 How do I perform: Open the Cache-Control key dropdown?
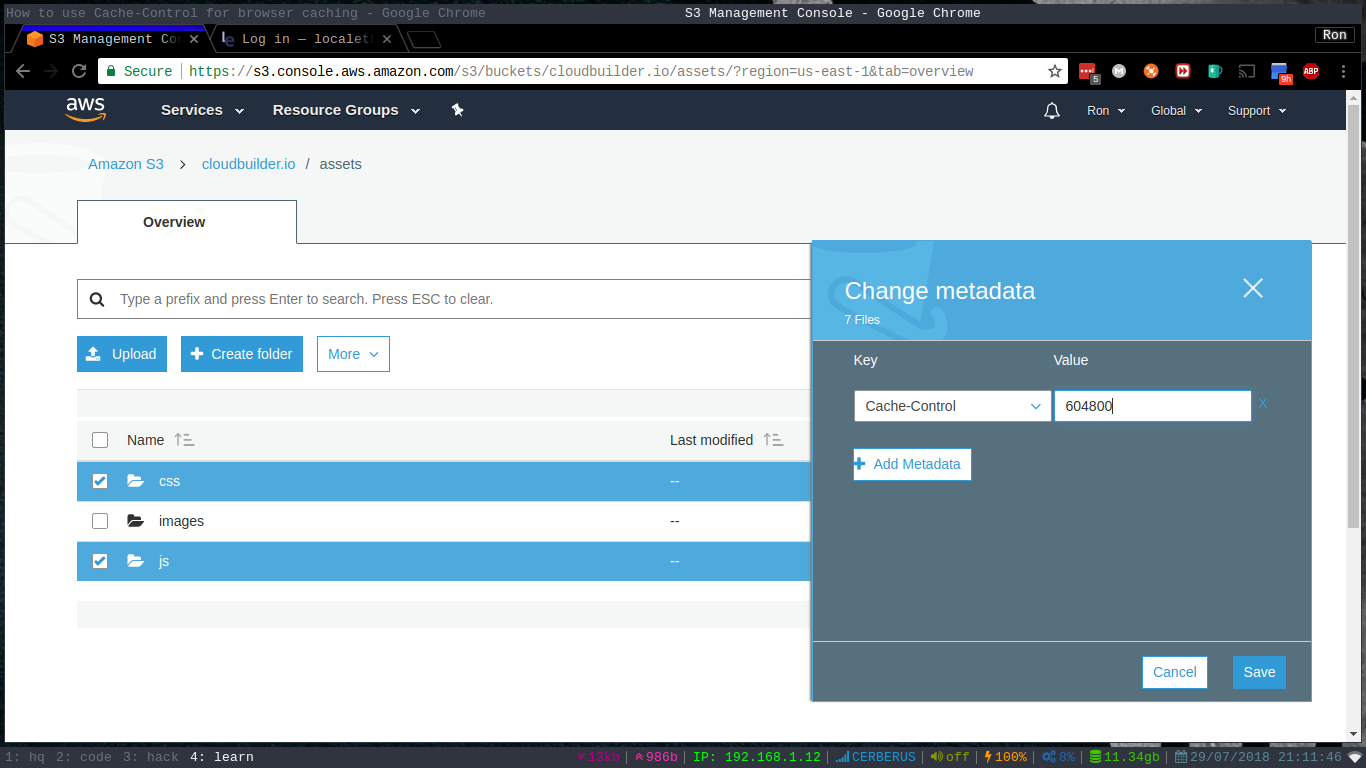[x=951, y=406]
